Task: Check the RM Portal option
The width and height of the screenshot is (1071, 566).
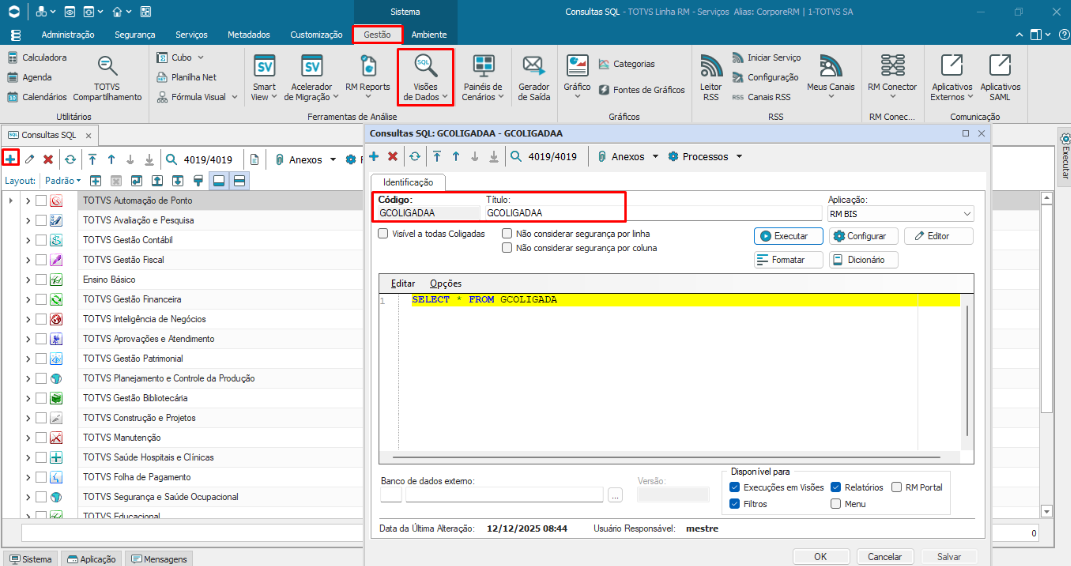Action: pyautogui.click(x=897, y=487)
